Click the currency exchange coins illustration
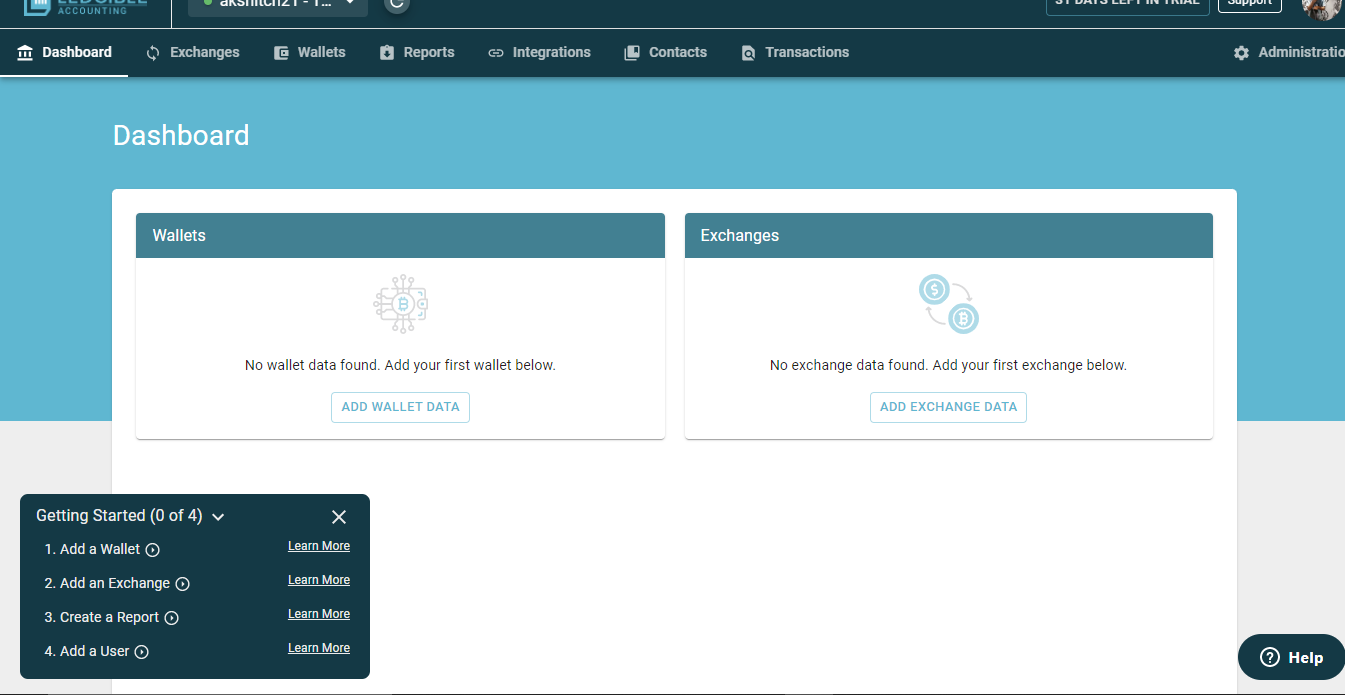Viewport: 1345px width, 695px height. tap(948, 305)
